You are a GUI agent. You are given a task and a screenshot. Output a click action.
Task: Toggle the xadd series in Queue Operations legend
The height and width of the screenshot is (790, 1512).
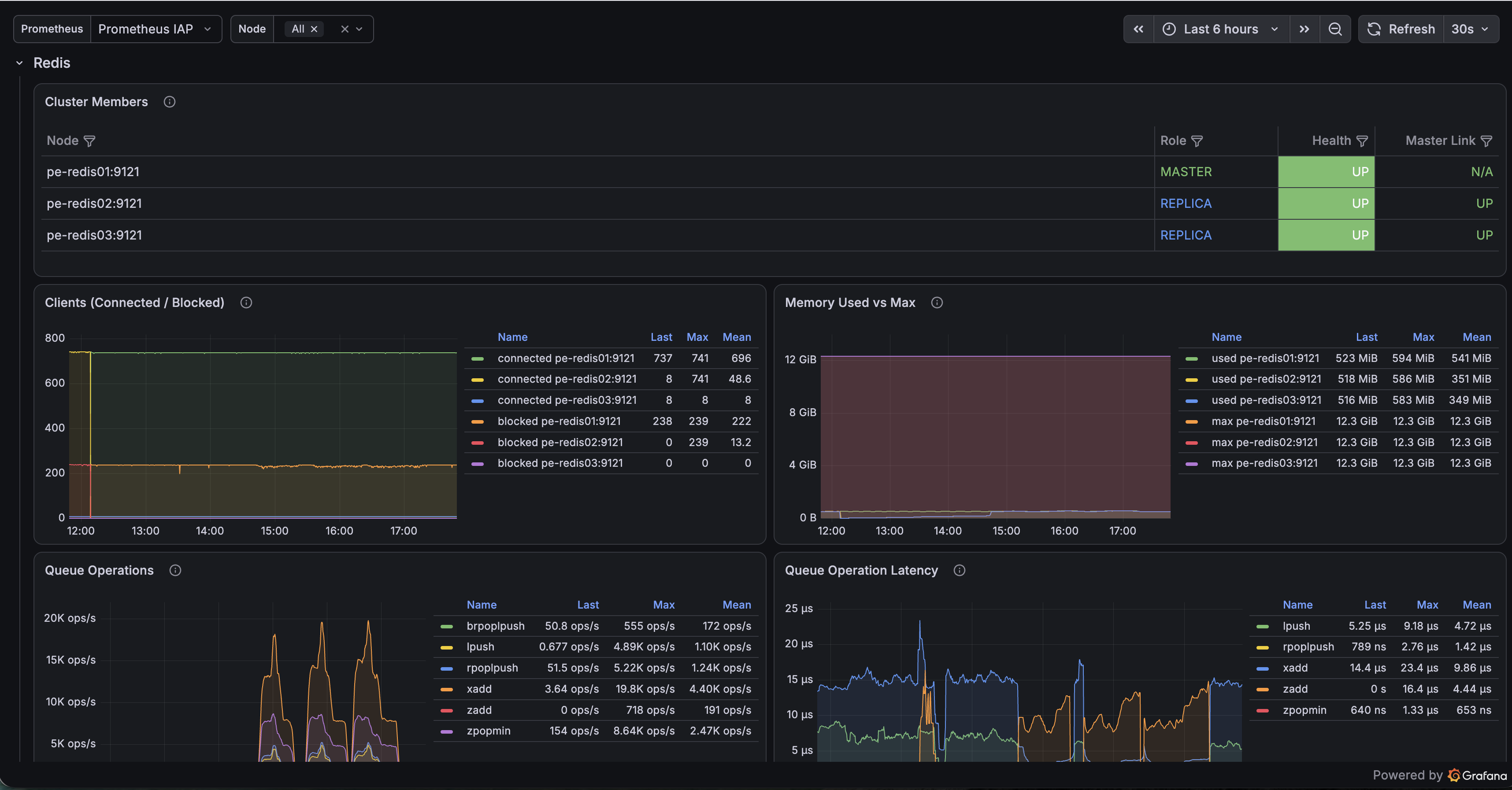[479, 689]
